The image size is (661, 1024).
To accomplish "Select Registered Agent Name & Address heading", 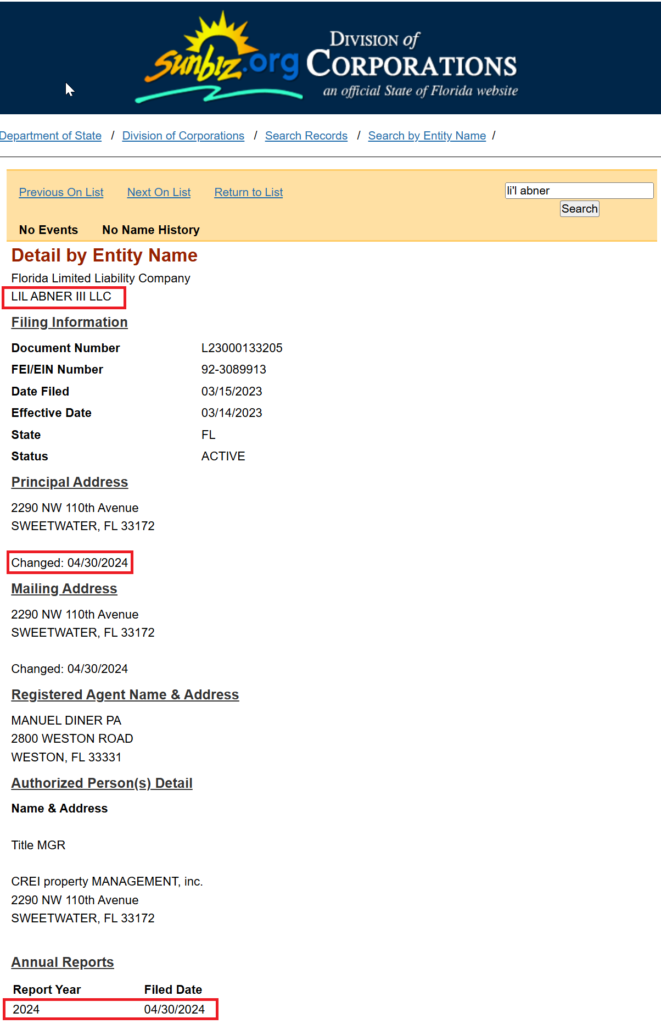I will pos(125,695).
